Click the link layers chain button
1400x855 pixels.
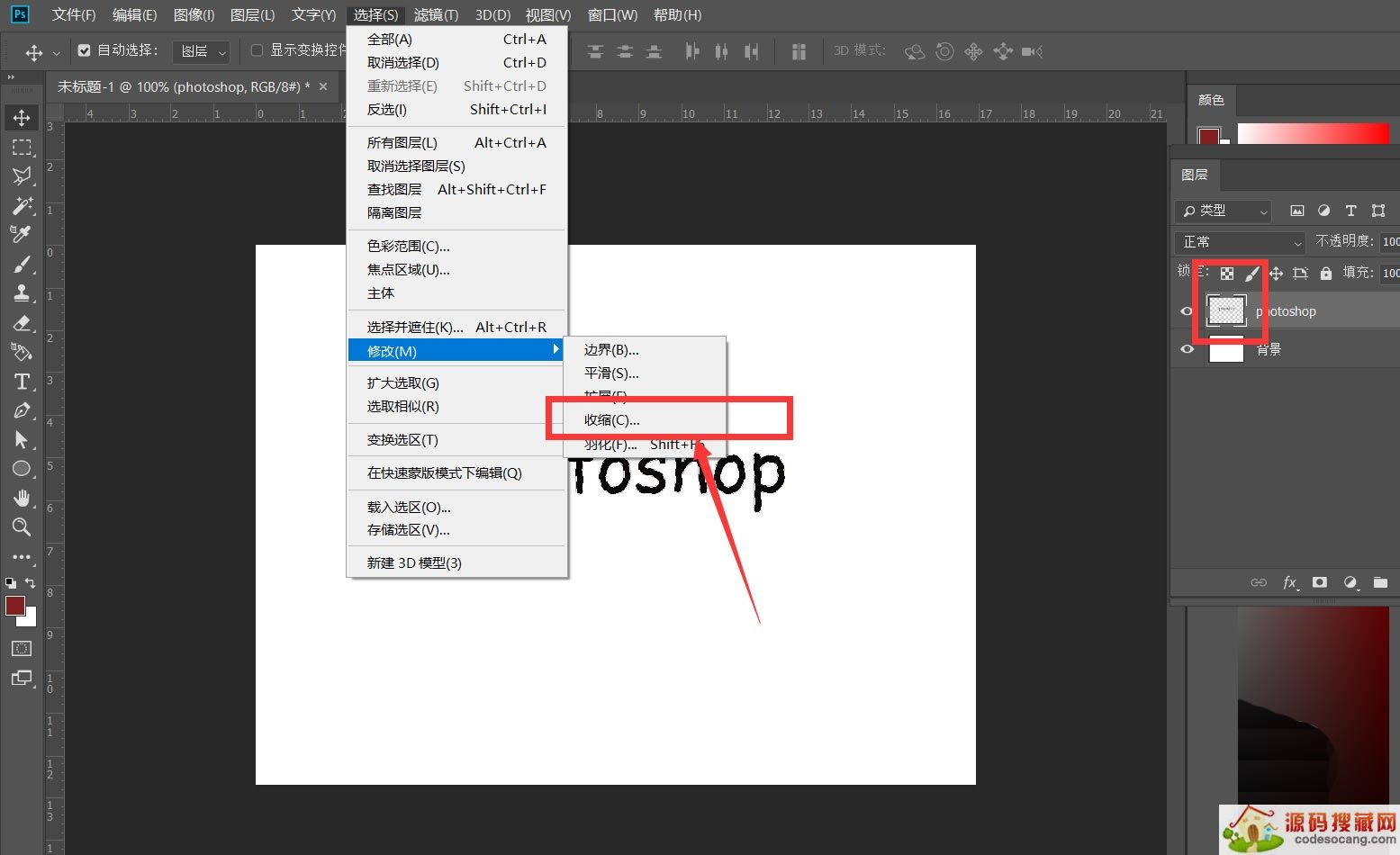pyautogui.click(x=1259, y=582)
